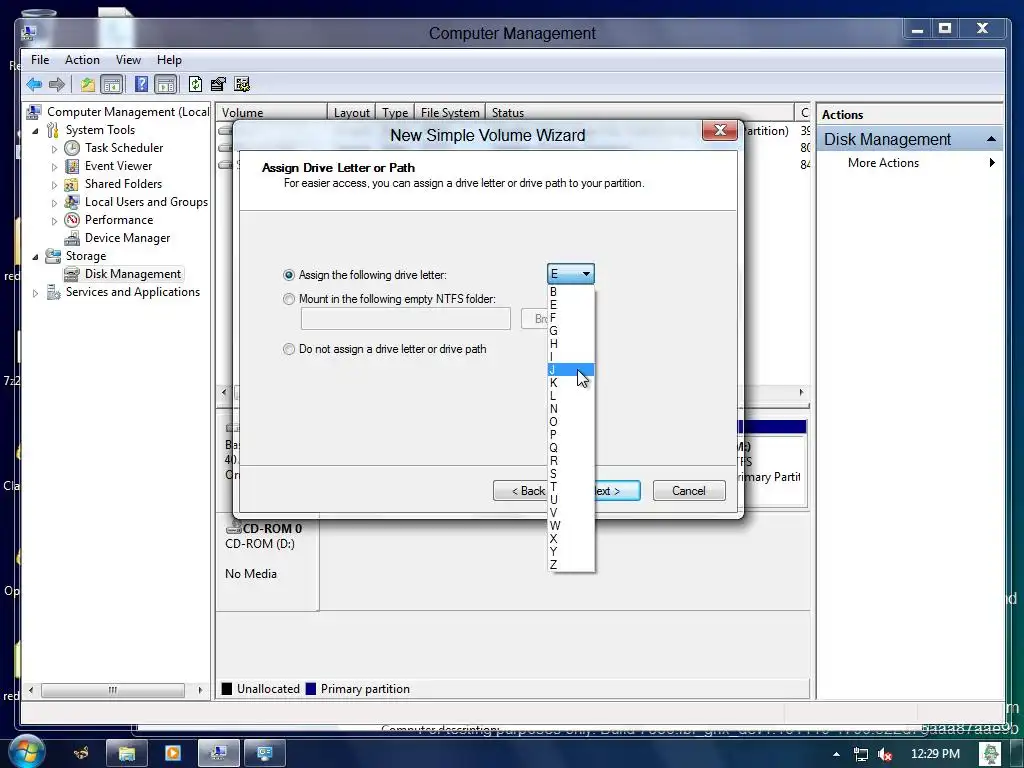This screenshot has height=768, width=1024.
Task: Click the Device Manager icon in the tree
Action: tap(72, 238)
